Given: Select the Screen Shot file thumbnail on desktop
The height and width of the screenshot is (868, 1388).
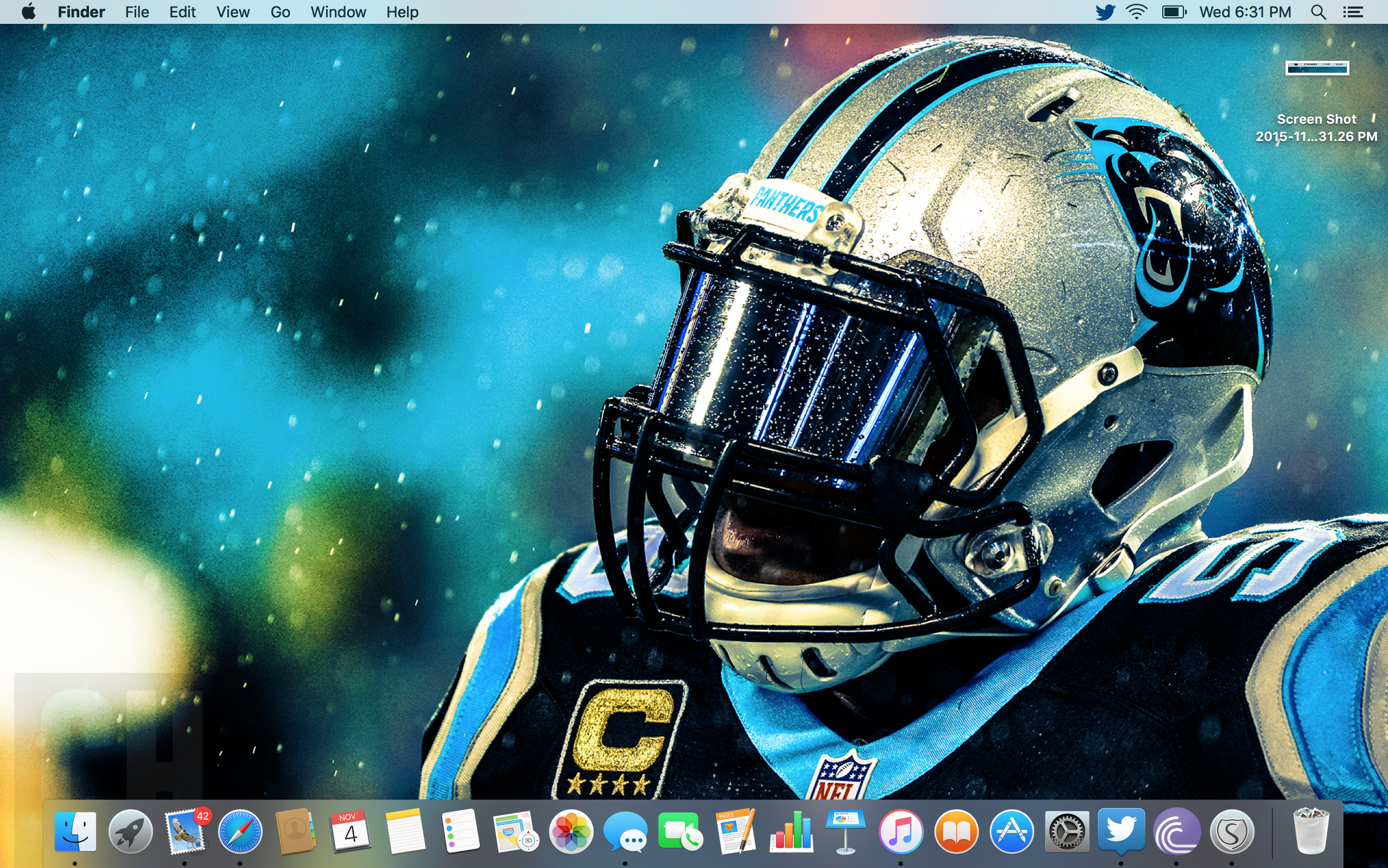Looking at the screenshot, I should pos(1317,68).
